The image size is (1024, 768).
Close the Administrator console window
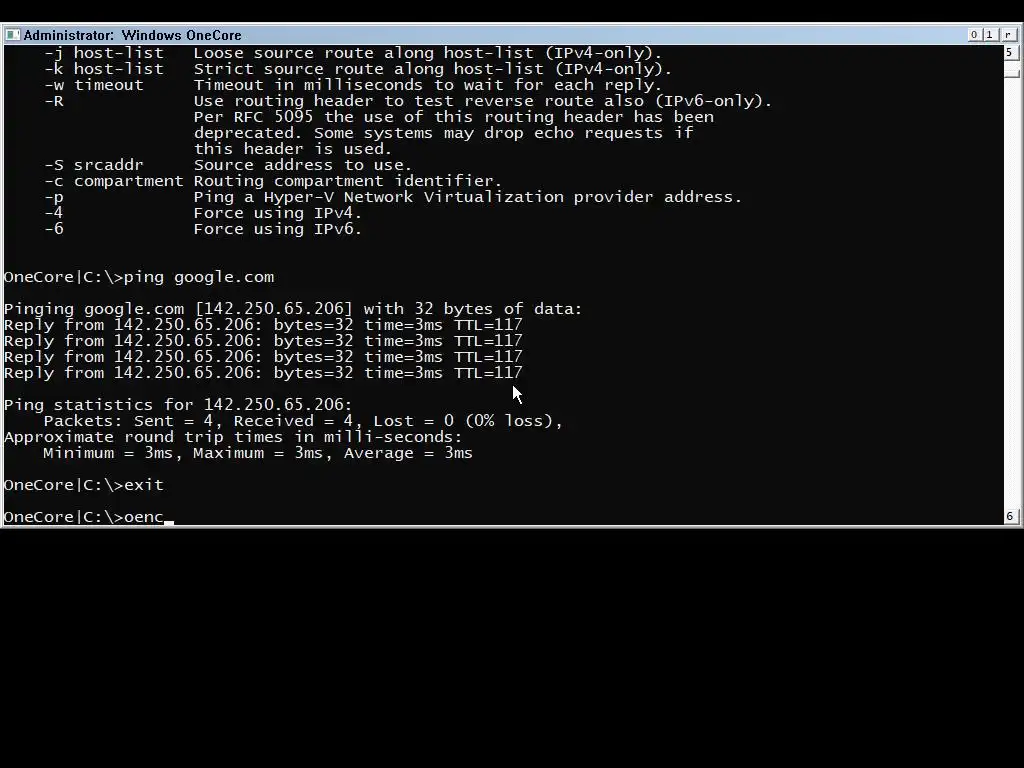pyautogui.click(x=1008, y=35)
